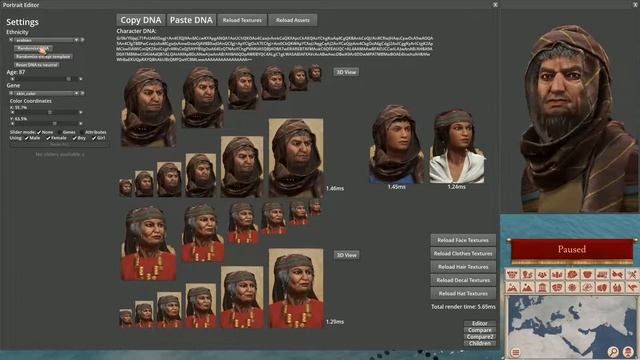This screenshot has width=640, height=360.
Task: Select second mountain icon in second map row
Action: (527, 287)
